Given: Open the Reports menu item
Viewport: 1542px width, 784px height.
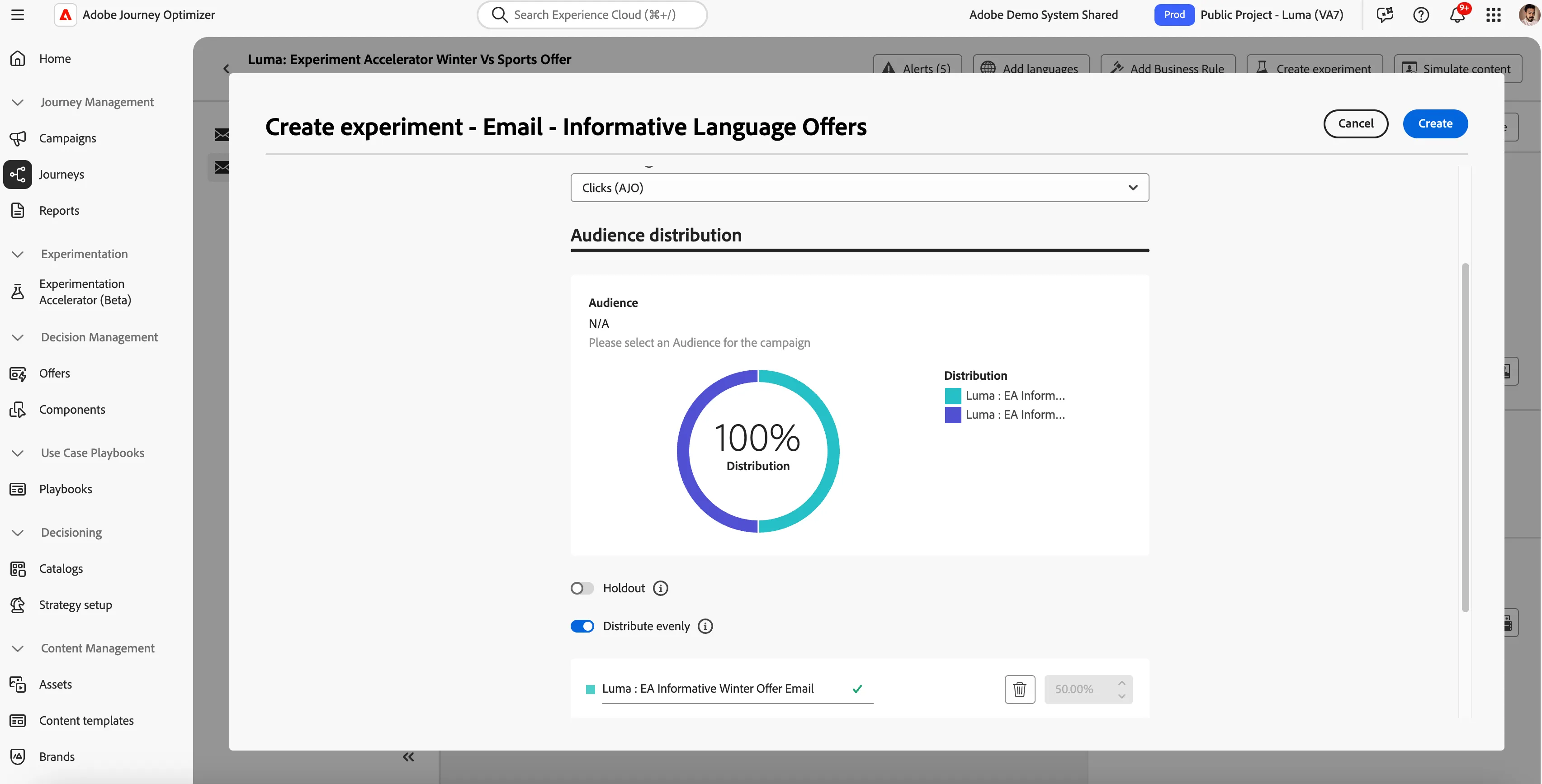Looking at the screenshot, I should point(59,211).
